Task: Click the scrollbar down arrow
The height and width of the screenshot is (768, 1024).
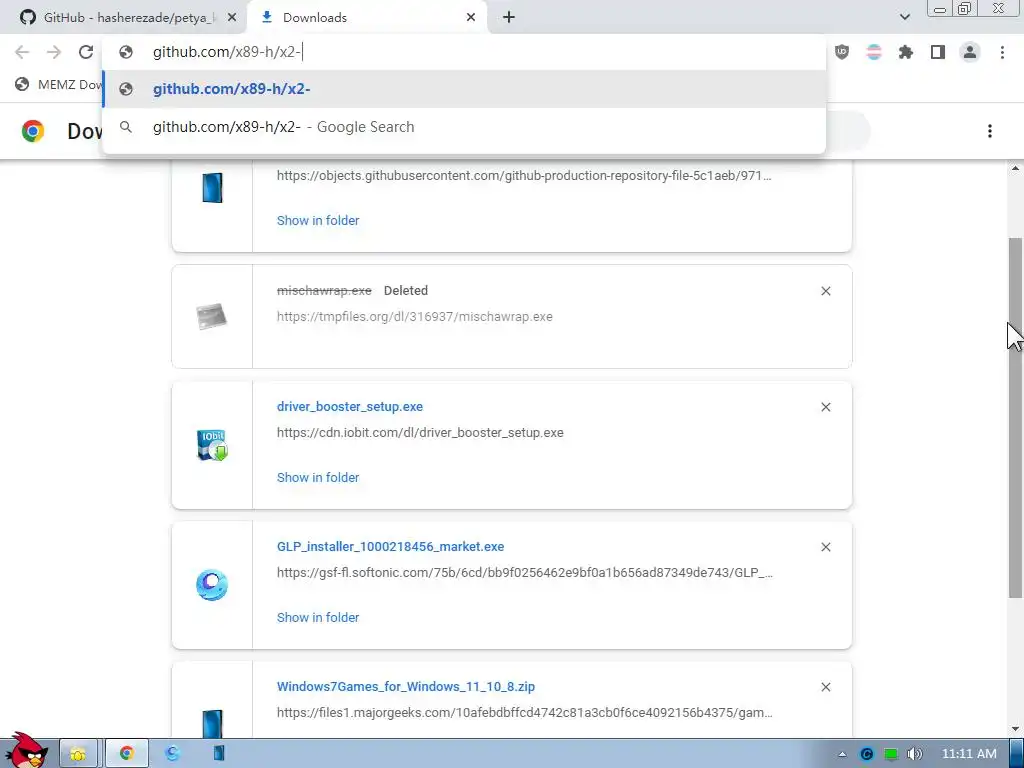Action: pyautogui.click(x=1015, y=729)
